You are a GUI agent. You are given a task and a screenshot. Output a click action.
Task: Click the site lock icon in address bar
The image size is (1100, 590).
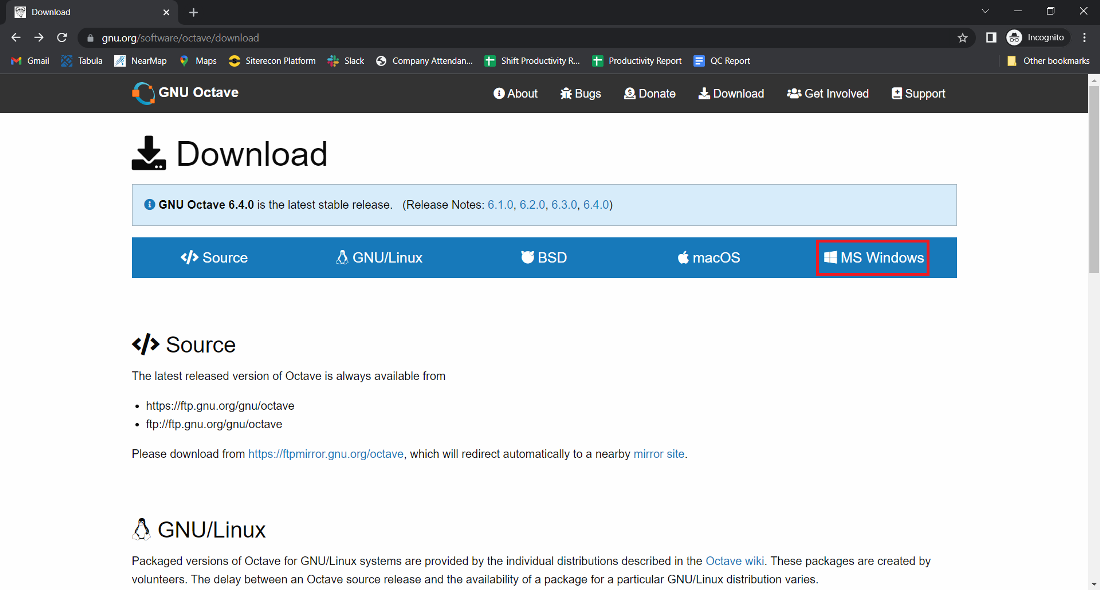coord(90,38)
